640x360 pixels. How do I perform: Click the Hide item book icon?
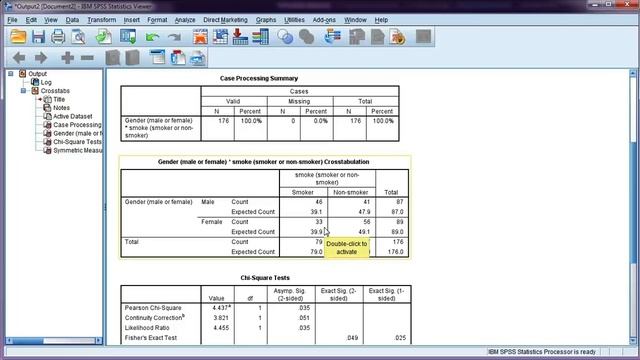pyautogui.click(x=133, y=58)
